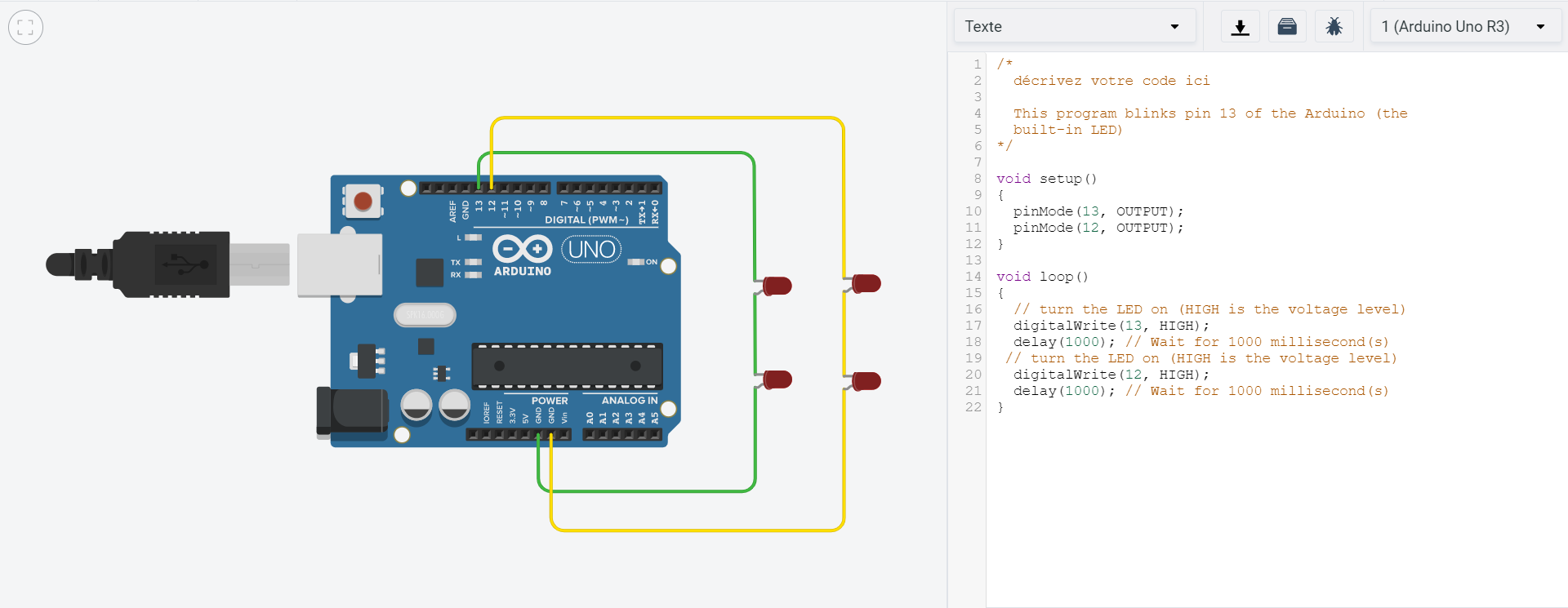Select the lower-left red LED on the green wire

tap(777, 379)
